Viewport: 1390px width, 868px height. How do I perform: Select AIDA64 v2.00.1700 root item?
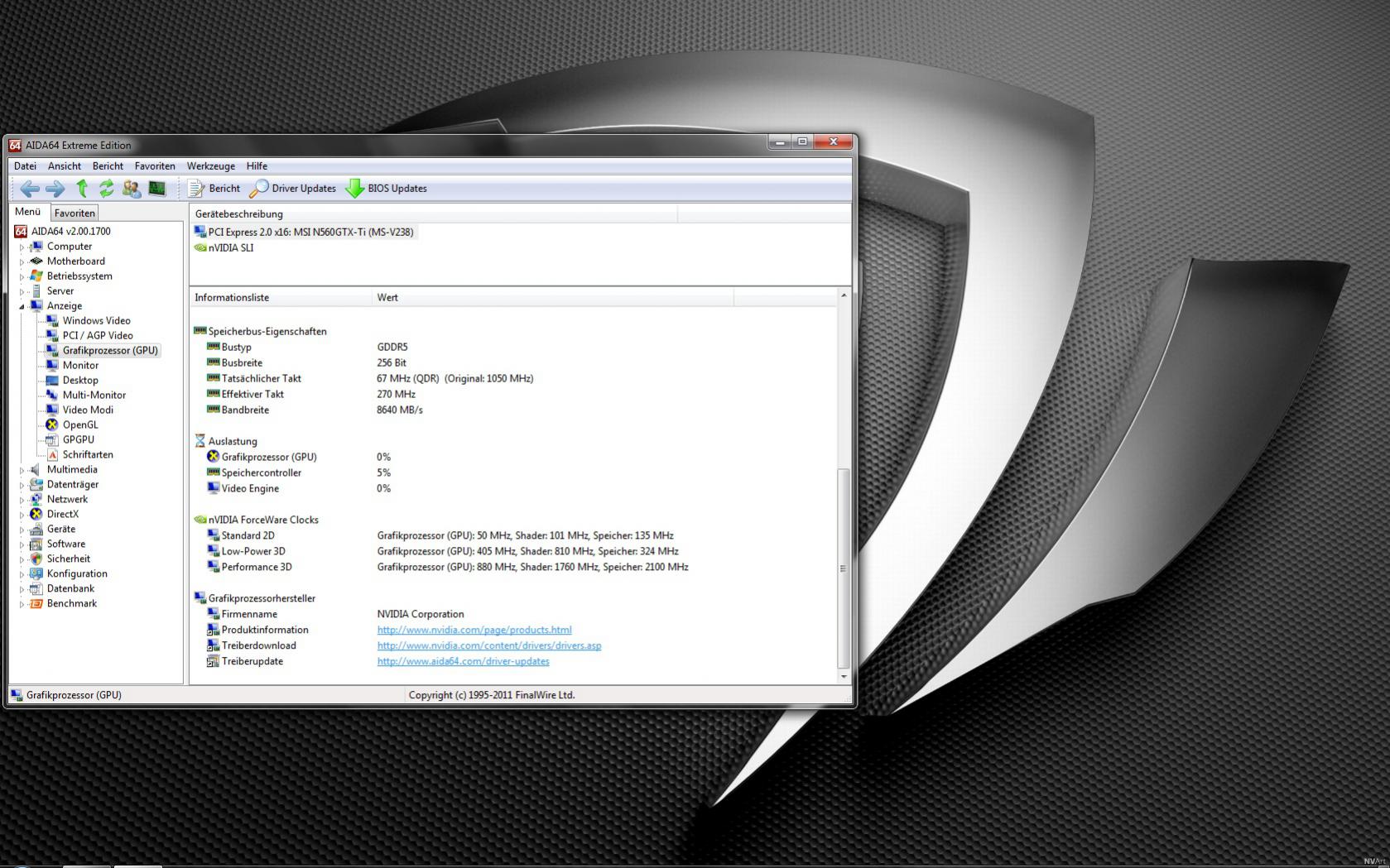[x=71, y=232]
